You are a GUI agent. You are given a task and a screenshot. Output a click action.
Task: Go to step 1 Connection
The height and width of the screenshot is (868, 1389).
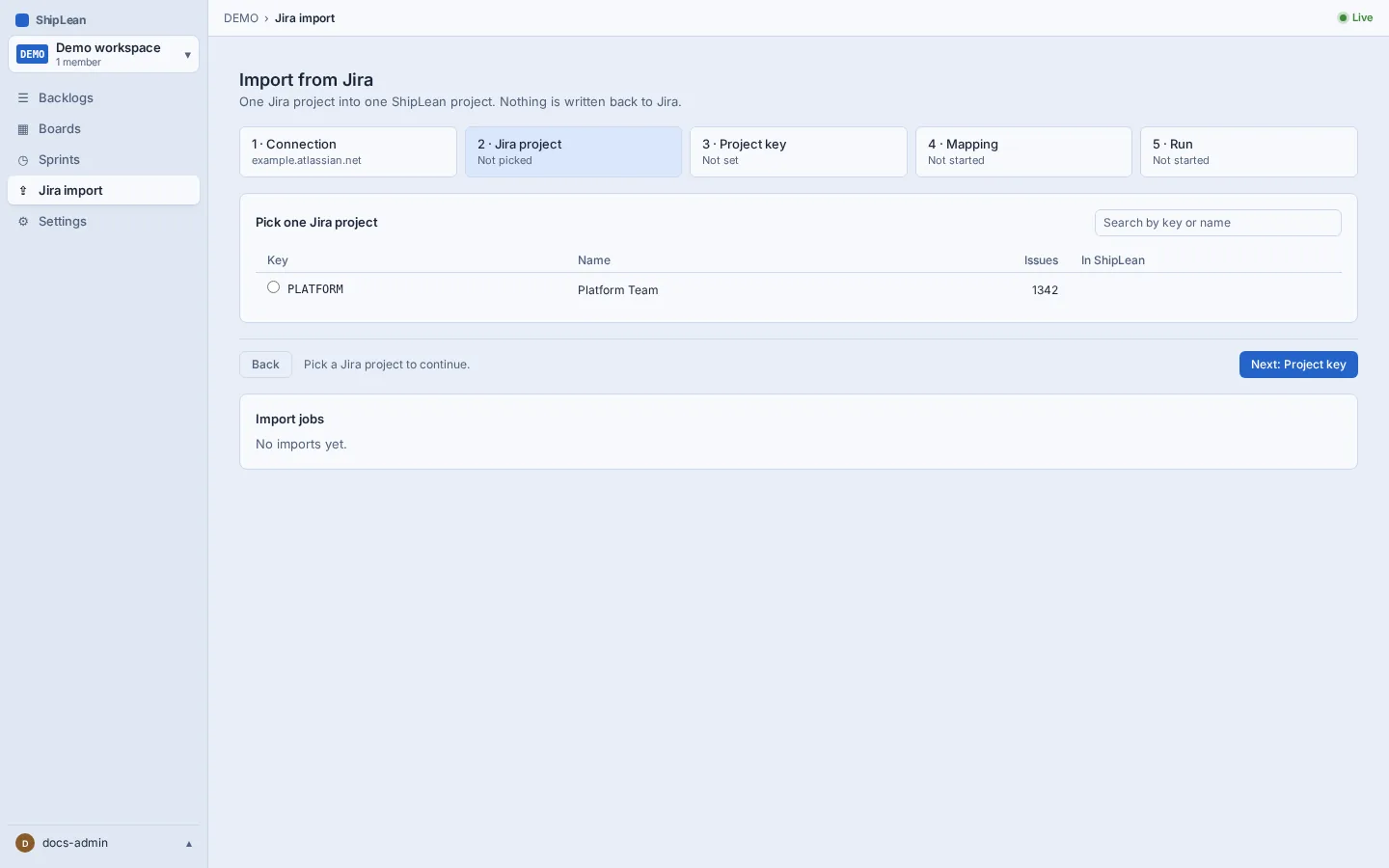[x=348, y=151]
